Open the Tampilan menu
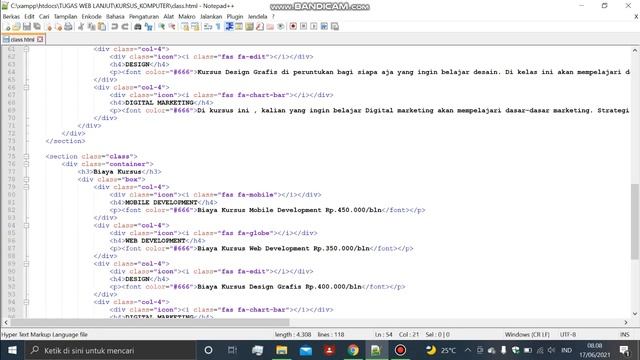The height and width of the screenshot is (360, 640). point(65,17)
